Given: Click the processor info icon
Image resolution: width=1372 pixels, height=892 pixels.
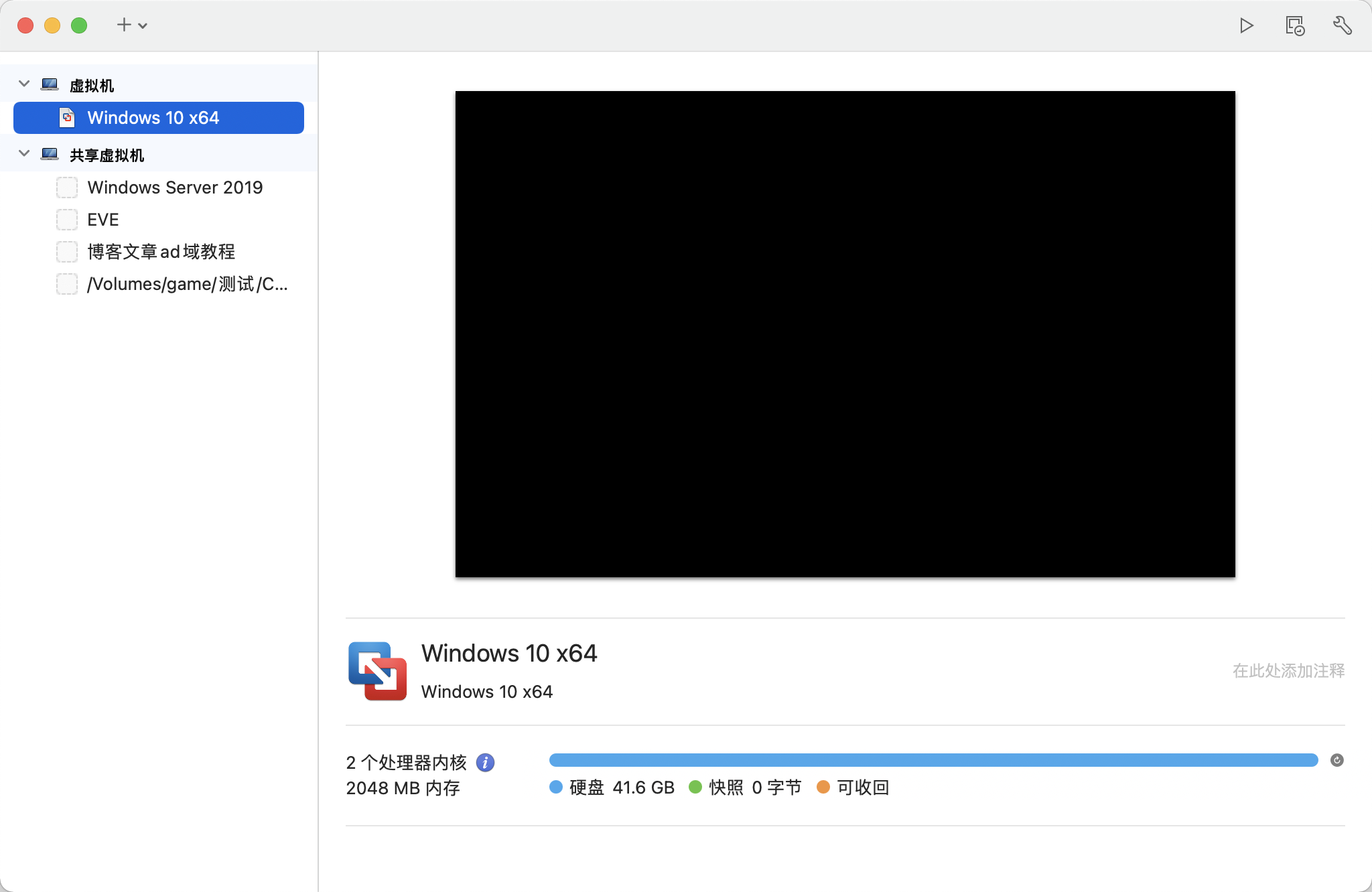Looking at the screenshot, I should (485, 762).
